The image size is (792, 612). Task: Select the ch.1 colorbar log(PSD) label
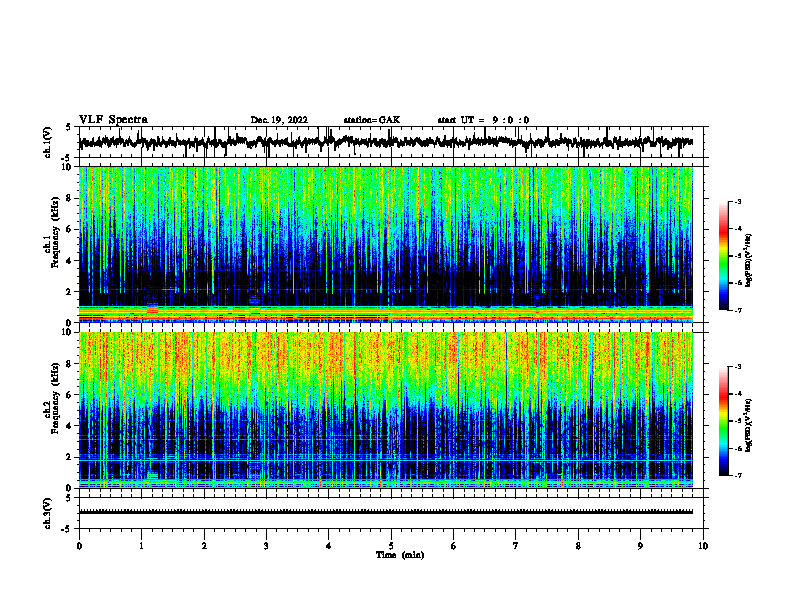(749, 261)
